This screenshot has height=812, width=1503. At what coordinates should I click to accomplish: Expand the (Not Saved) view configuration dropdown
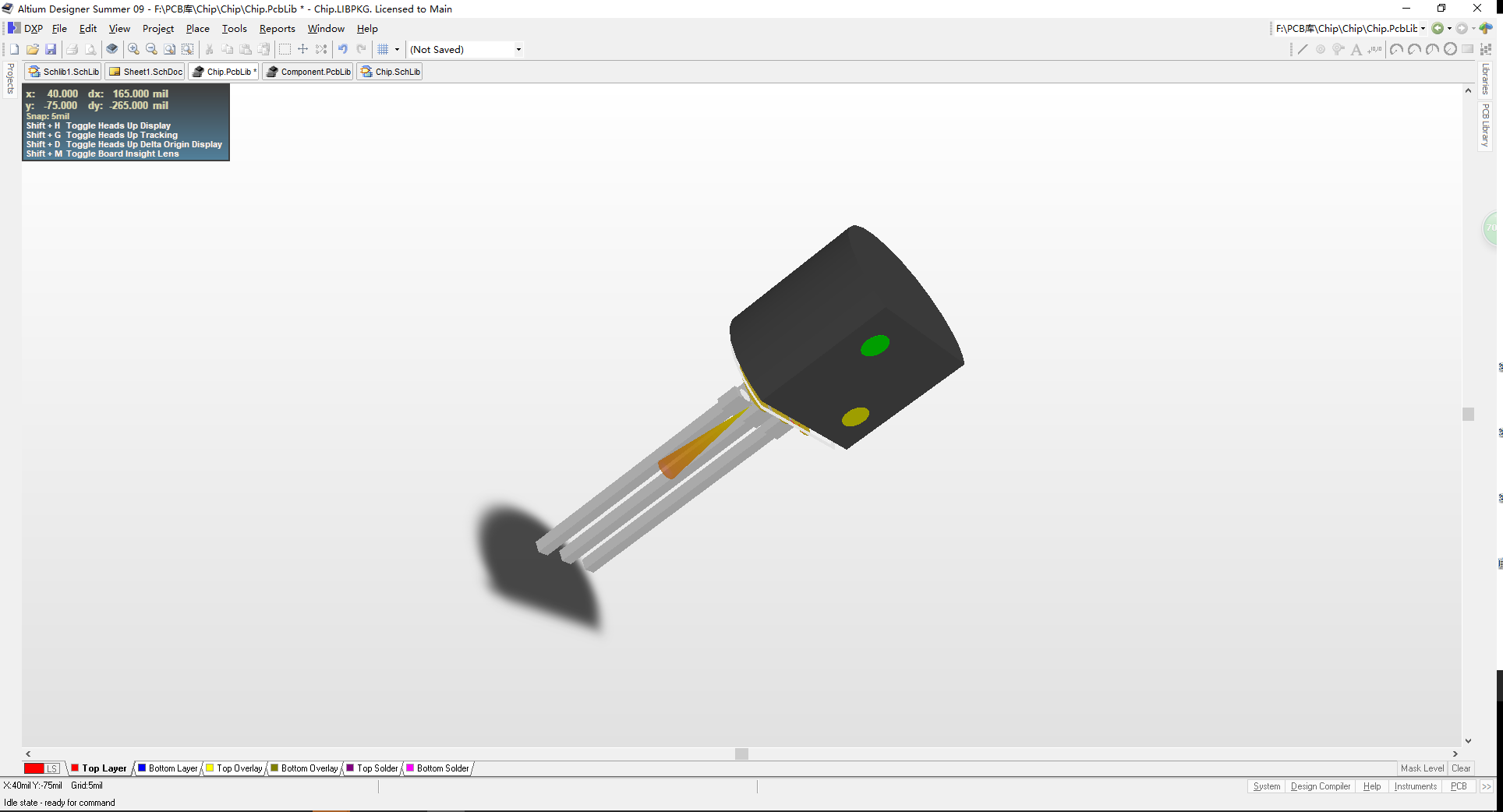[x=518, y=49]
